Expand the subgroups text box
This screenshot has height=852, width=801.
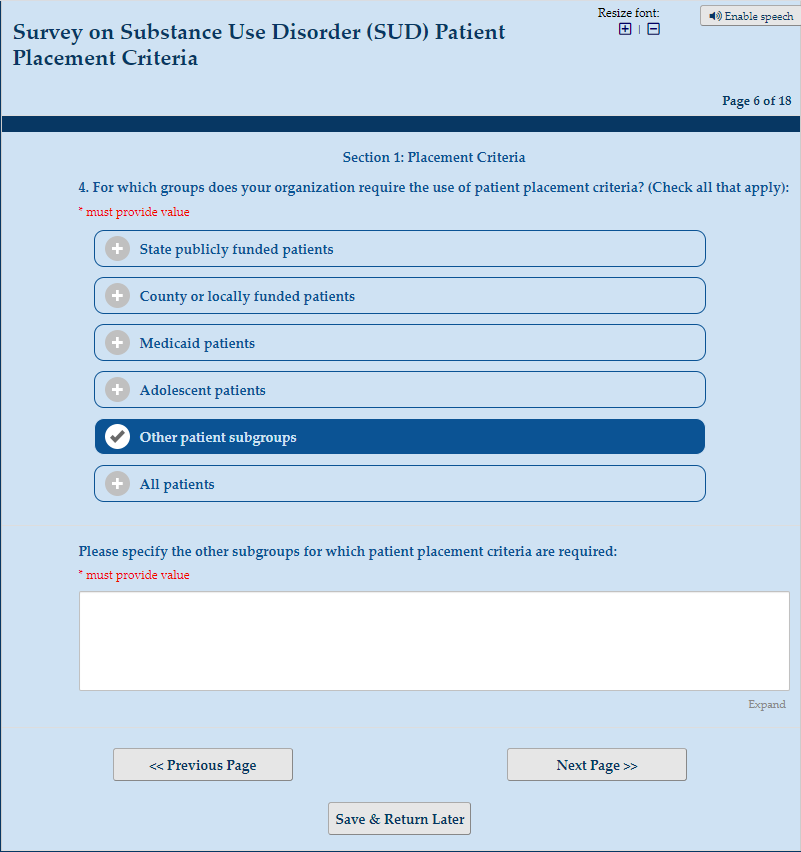[766, 705]
